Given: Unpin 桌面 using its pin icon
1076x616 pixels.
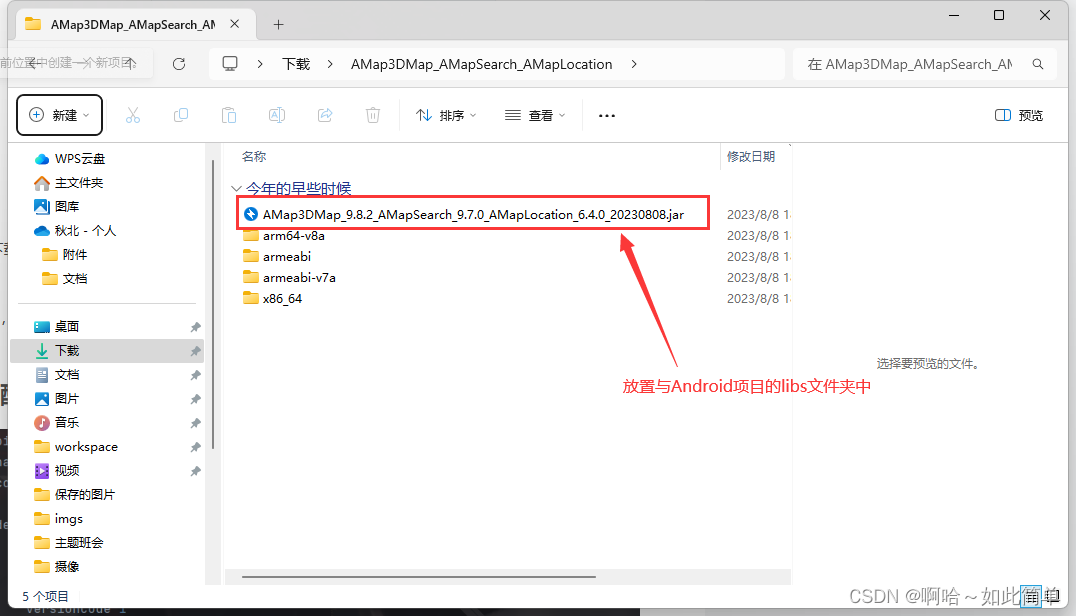Looking at the screenshot, I should coord(196,327).
